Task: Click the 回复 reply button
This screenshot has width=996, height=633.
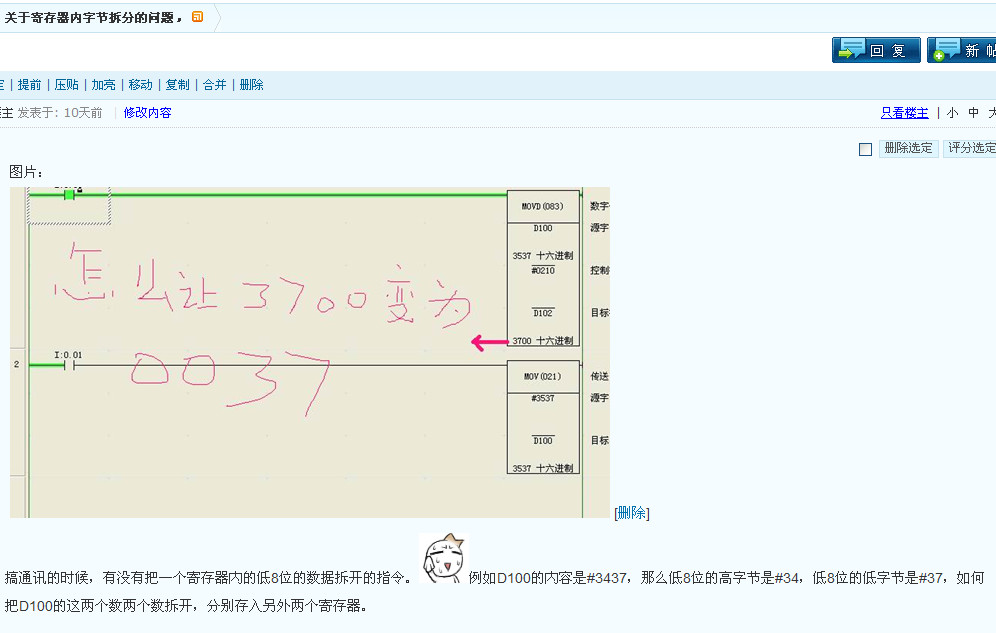Action: pyautogui.click(x=876, y=50)
